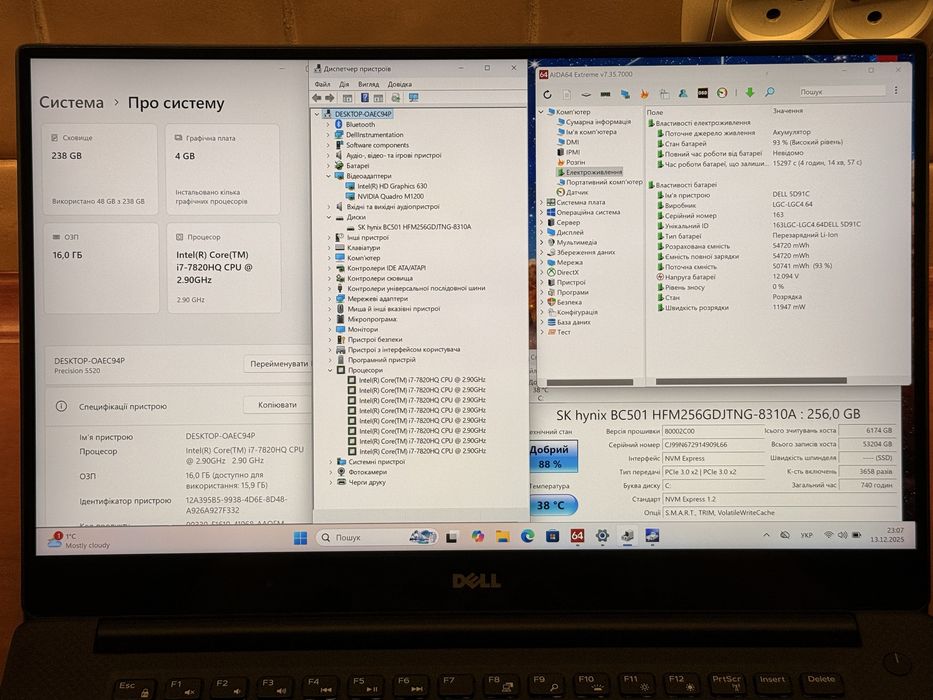Expand the Мережеві адаптери node
This screenshot has height=700, width=933.
click(x=329, y=299)
